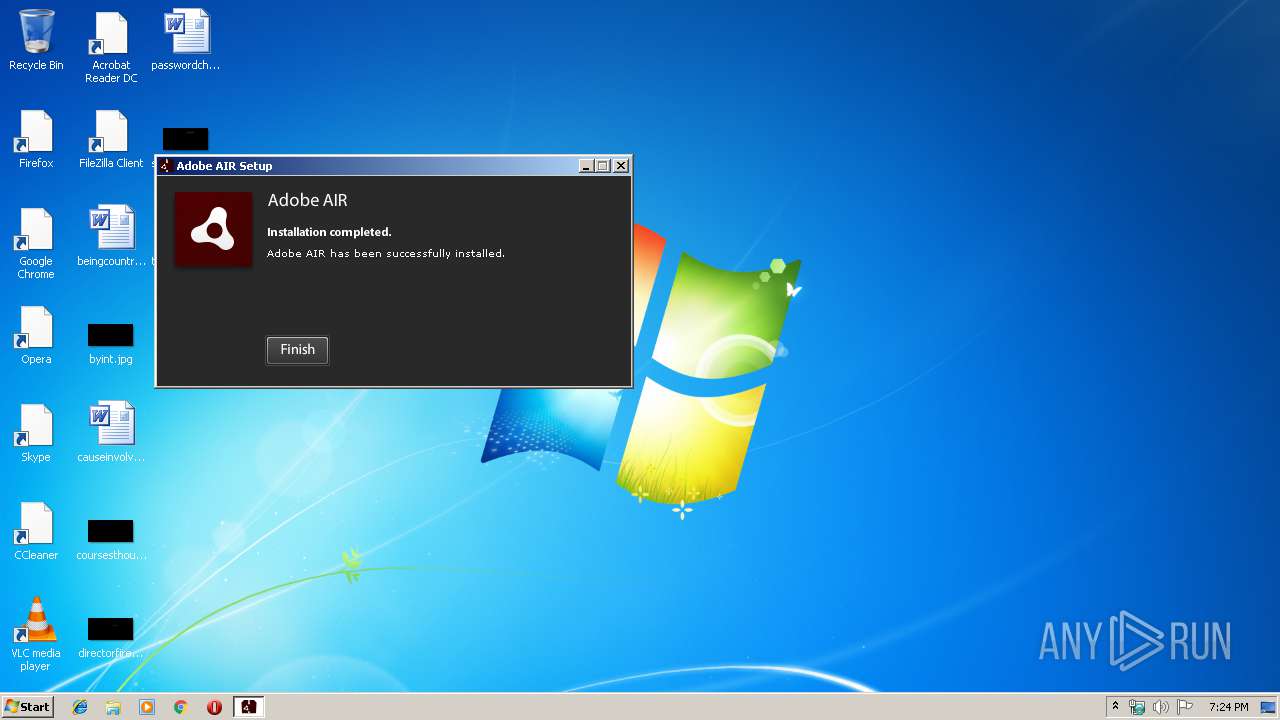Viewport: 1280px width, 720px height.
Task: Click "Adobe AIR has been successfully installed." text
Action: [x=386, y=254]
